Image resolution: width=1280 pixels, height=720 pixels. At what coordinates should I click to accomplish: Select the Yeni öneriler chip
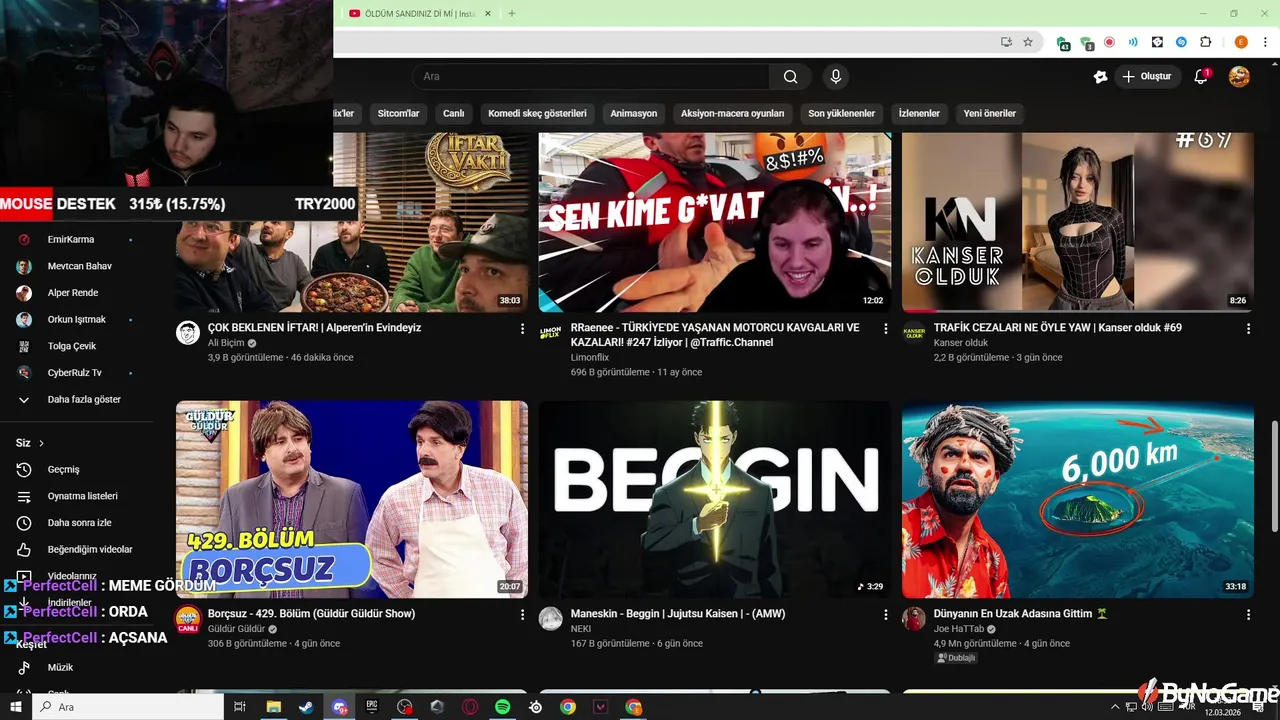point(990,113)
